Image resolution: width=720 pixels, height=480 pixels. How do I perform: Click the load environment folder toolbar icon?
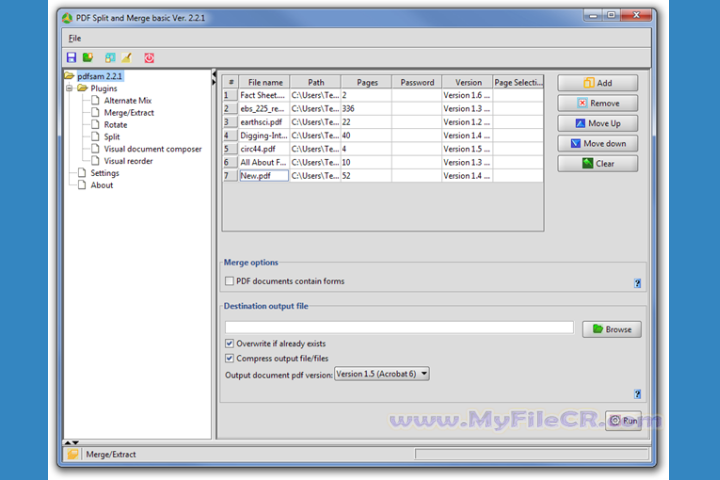pyautogui.click(x=87, y=57)
